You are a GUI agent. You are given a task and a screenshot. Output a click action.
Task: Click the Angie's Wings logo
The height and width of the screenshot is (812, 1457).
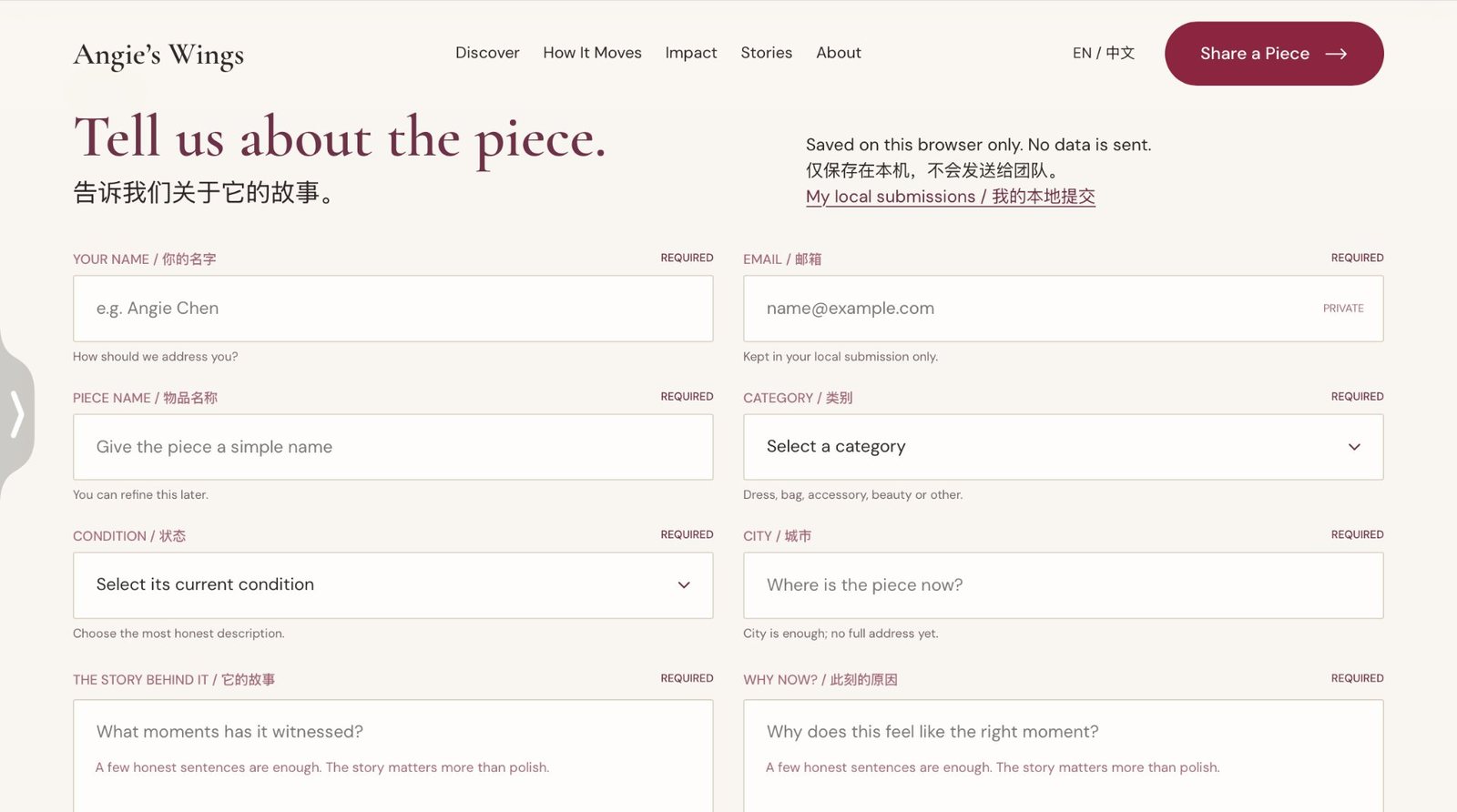click(x=158, y=55)
